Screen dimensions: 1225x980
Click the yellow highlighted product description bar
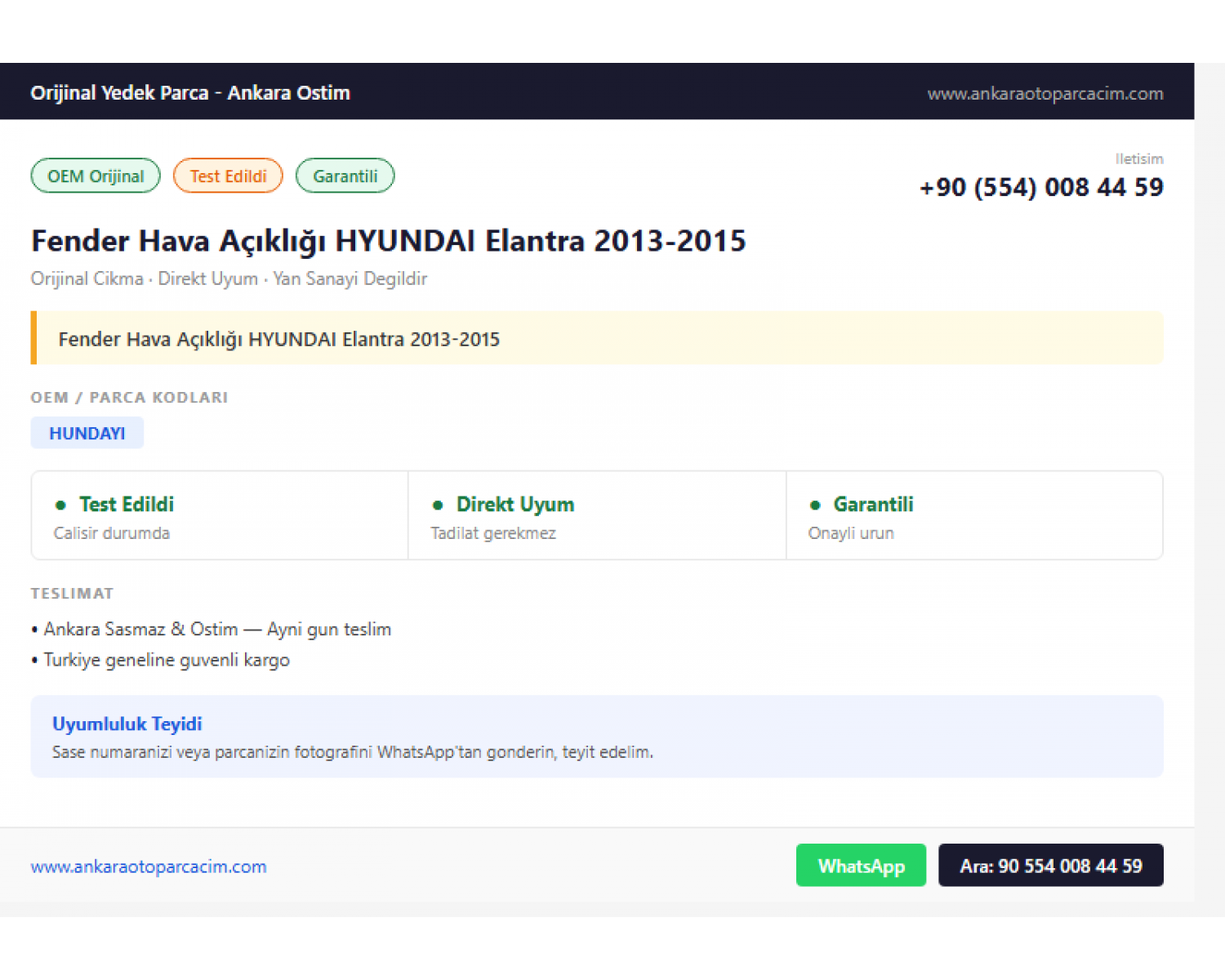coord(597,338)
